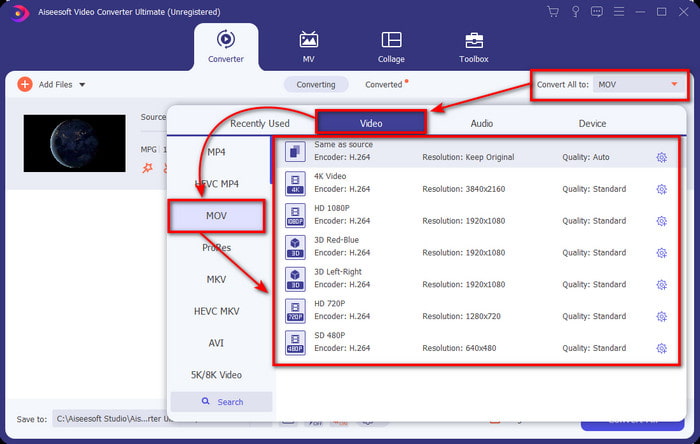This screenshot has height=444, width=700.
Task: Open settings gear for 3D Red-Blue
Action: click(662, 253)
